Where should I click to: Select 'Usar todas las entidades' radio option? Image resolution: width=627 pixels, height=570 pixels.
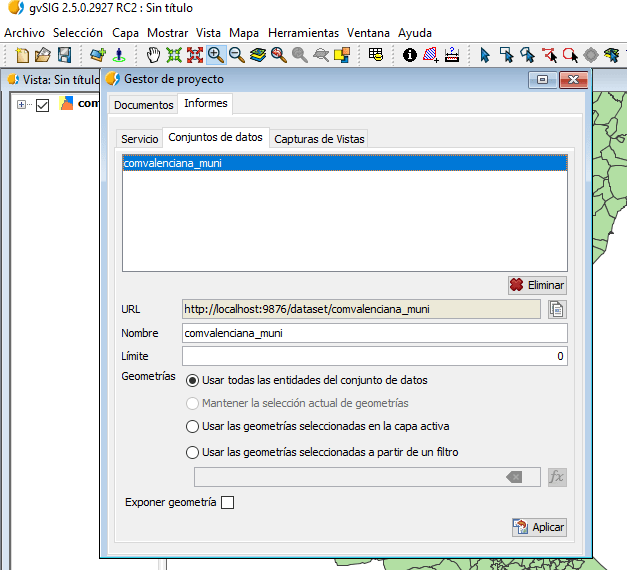click(192, 380)
